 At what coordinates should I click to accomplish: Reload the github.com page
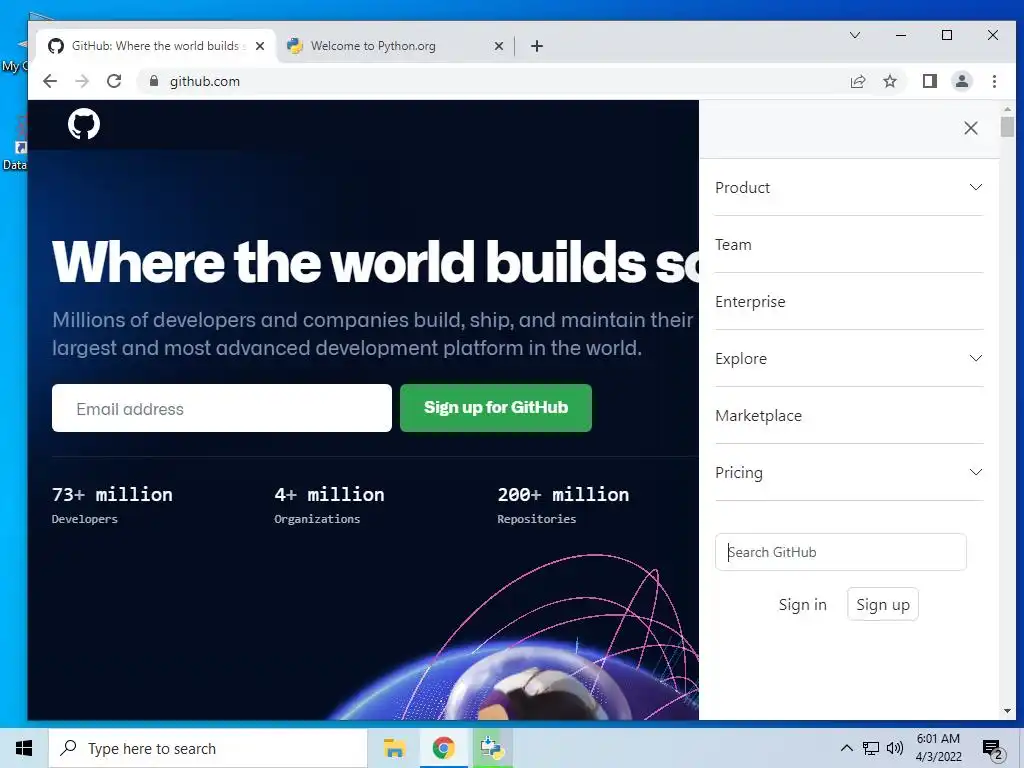[114, 81]
